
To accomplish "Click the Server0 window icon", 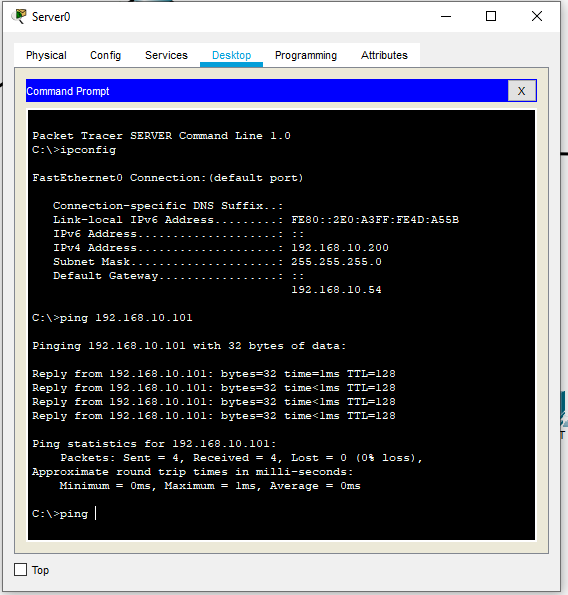I will click(x=19, y=16).
